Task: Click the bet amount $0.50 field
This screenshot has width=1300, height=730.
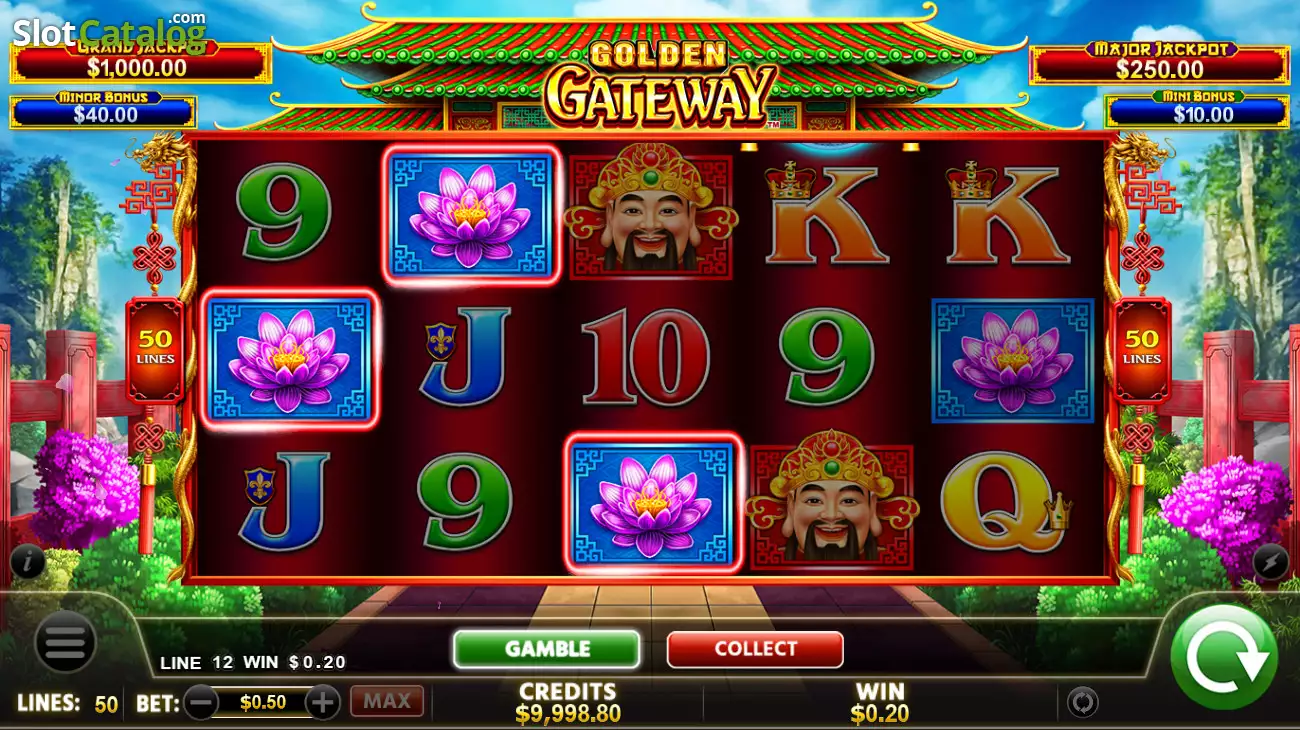Action: [x=262, y=702]
